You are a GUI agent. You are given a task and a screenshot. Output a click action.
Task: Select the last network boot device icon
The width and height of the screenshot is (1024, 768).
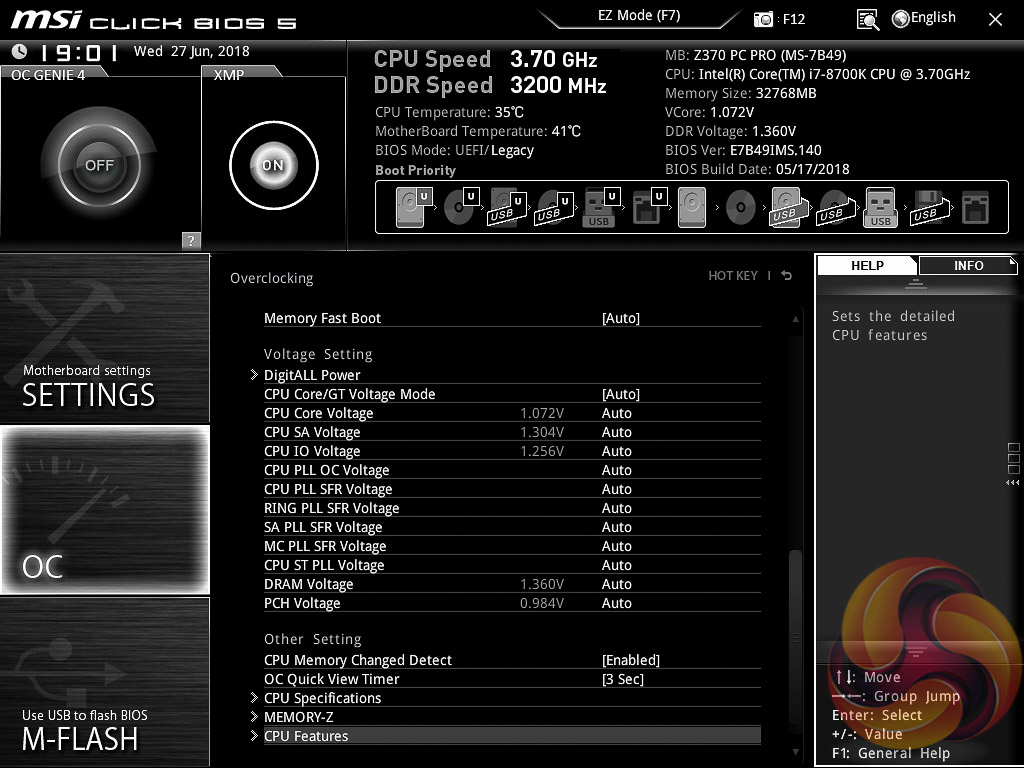(x=974, y=208)
